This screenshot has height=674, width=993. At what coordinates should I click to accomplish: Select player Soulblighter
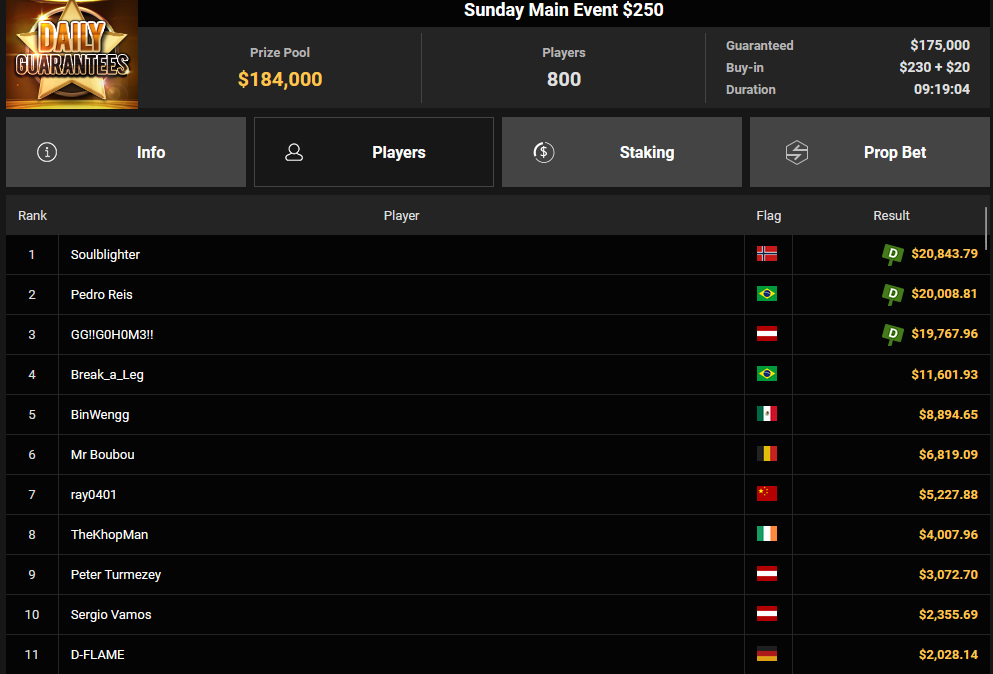click(105, 255)
